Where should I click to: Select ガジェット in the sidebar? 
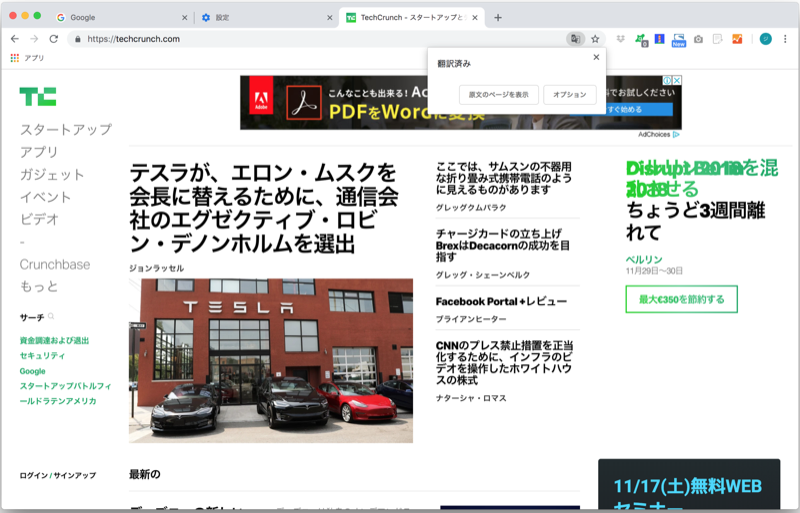(x=52, y=175)
